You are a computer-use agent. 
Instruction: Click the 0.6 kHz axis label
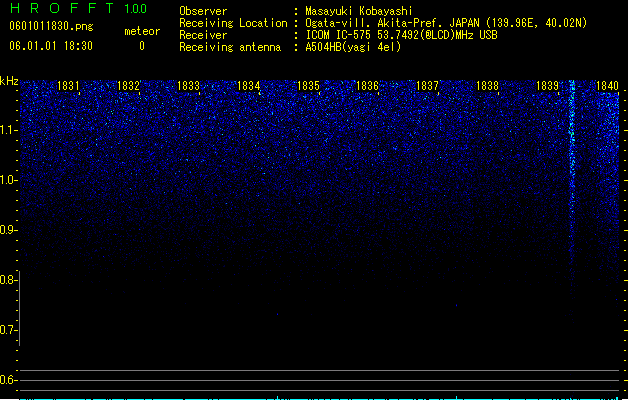click(x=8, y=380)
